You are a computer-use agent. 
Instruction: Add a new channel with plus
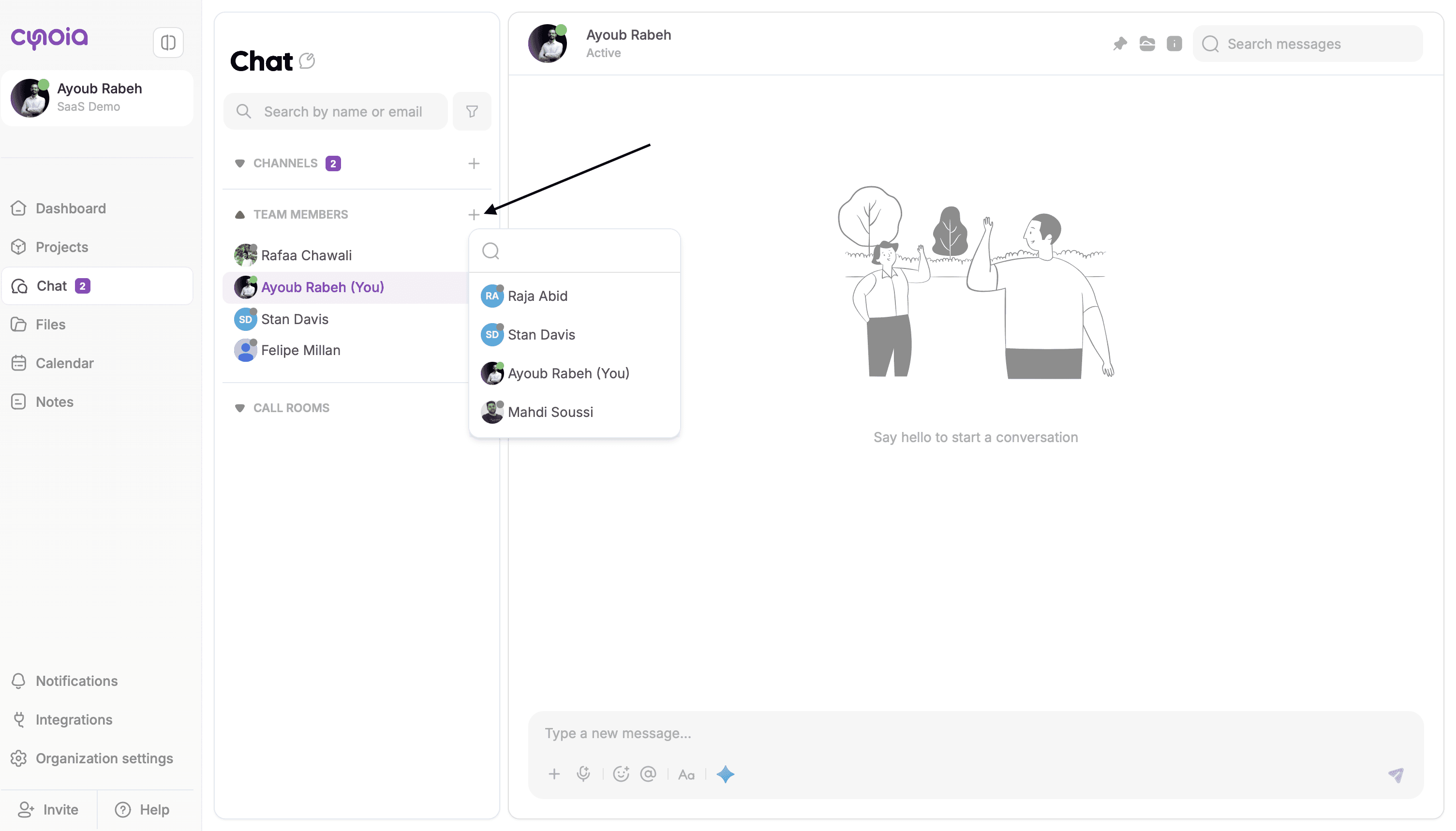pyautogui.click(x=473, y=164)
